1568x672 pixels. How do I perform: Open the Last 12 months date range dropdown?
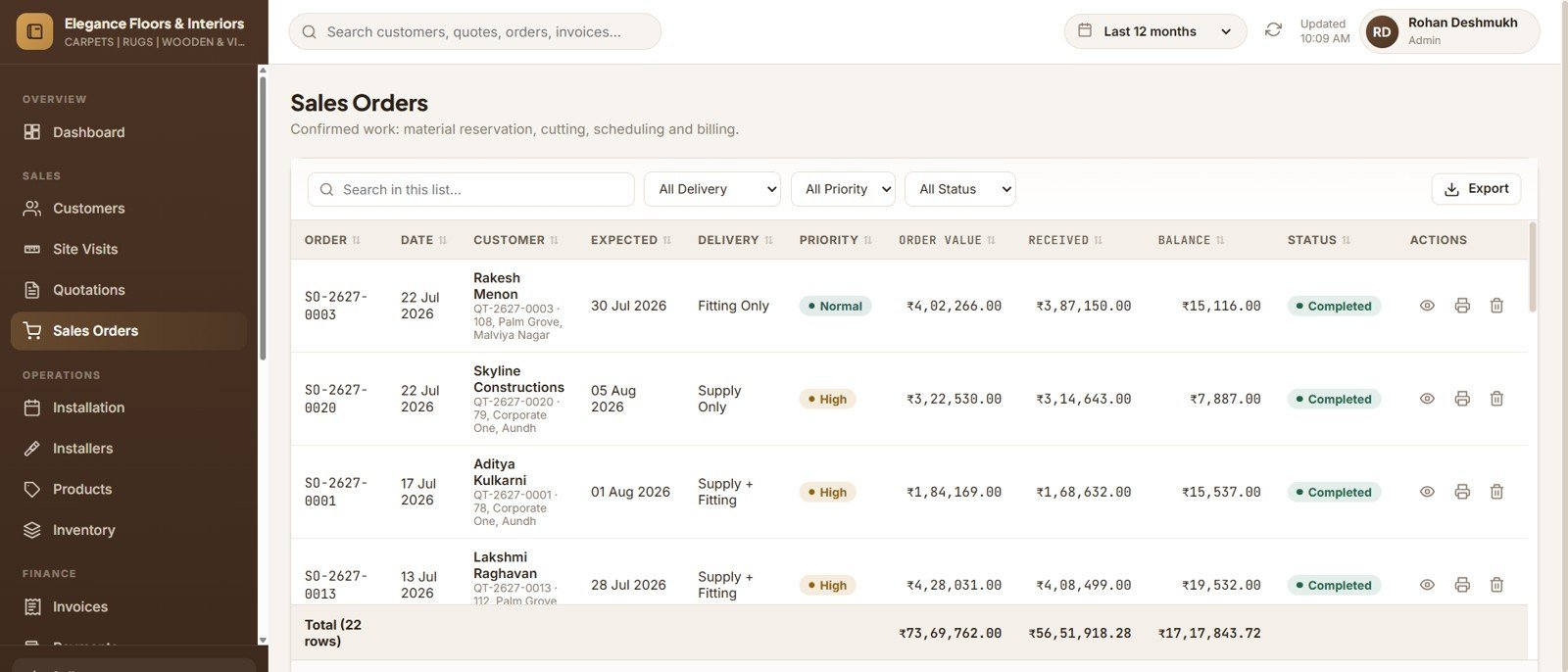(1155, 31)
